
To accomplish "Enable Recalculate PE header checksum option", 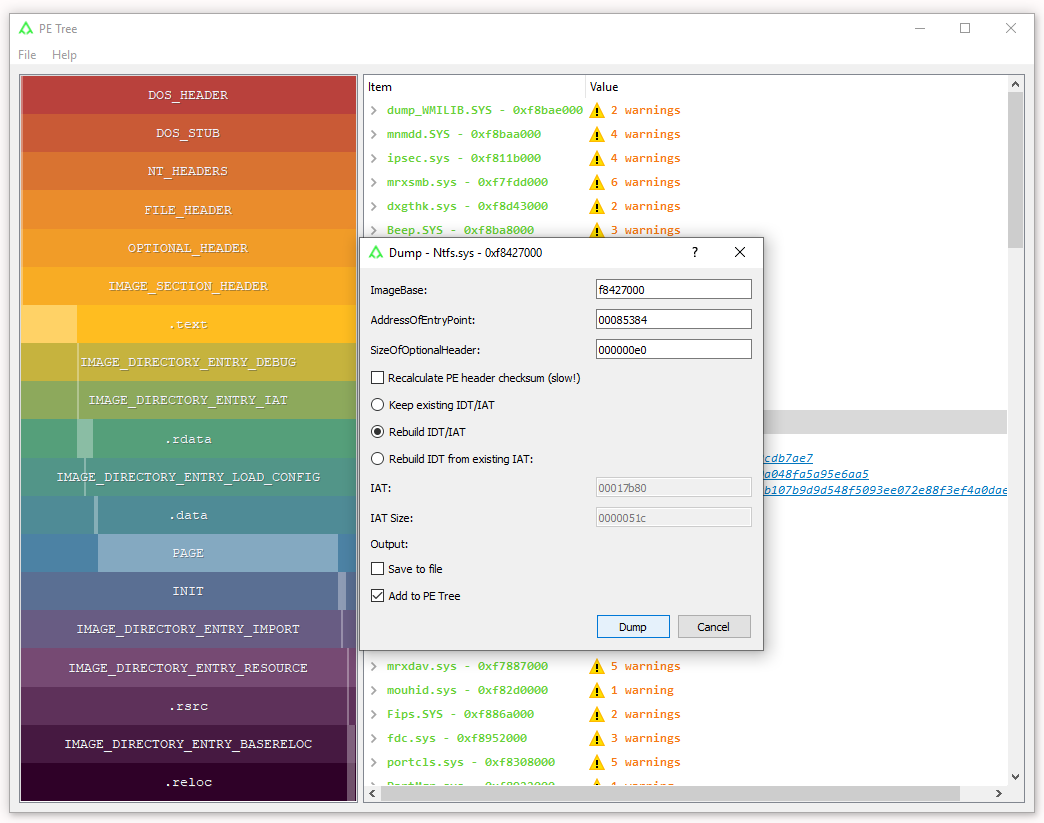I will [378, 378].
